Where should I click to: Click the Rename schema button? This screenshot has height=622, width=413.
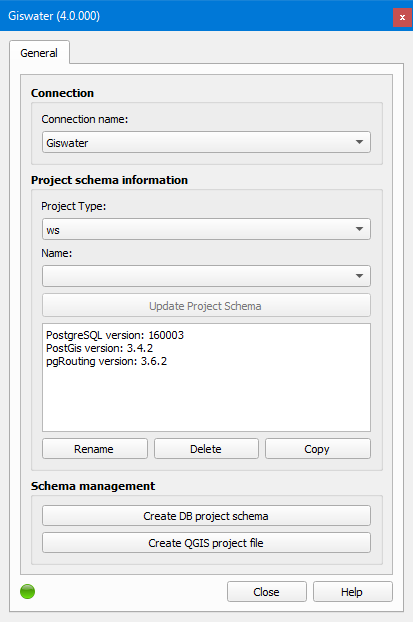pos(95,449)
